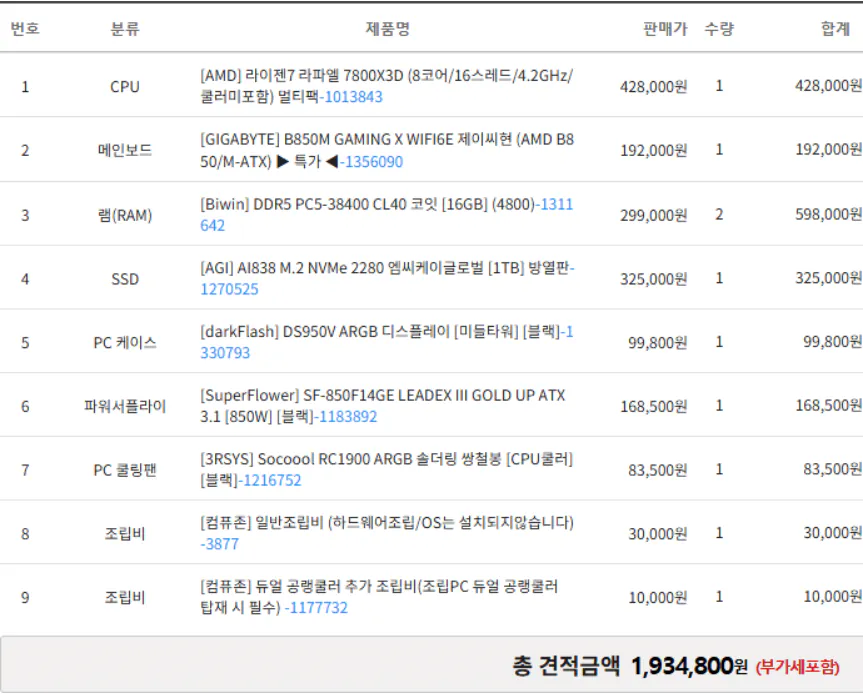Click row number 1

[x=25, y=86]
